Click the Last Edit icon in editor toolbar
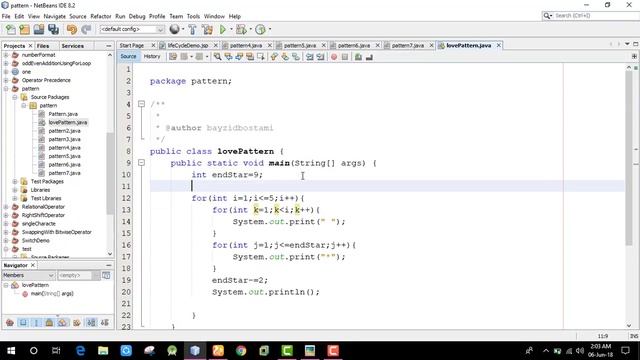640x360 pixels. pyautogui.click(x=173, y=57)
